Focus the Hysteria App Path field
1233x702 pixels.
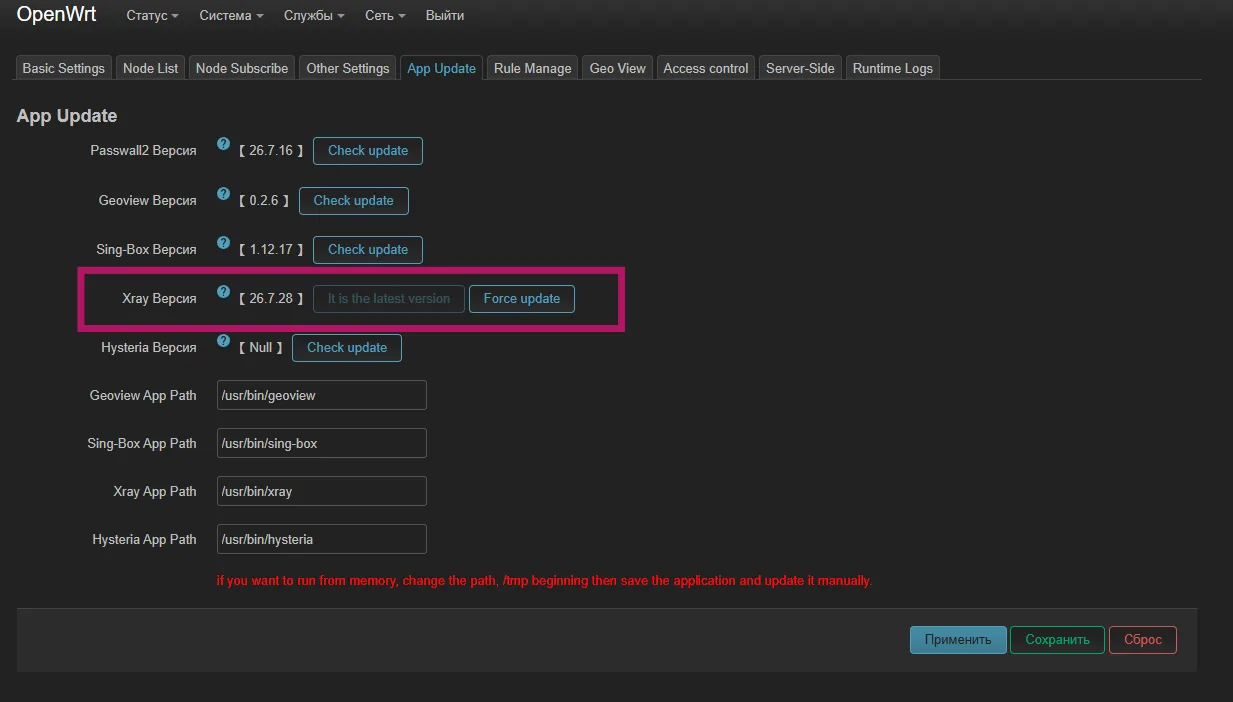(322, 539)
